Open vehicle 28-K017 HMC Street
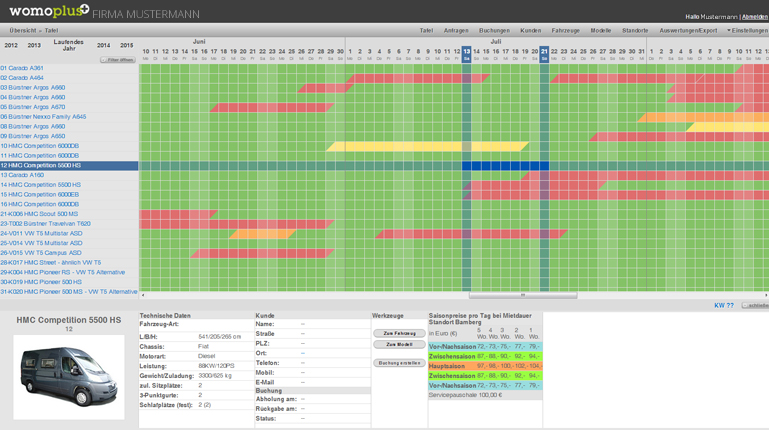Image resolution: width=769 pixels, height=430 pixels. 51,262
